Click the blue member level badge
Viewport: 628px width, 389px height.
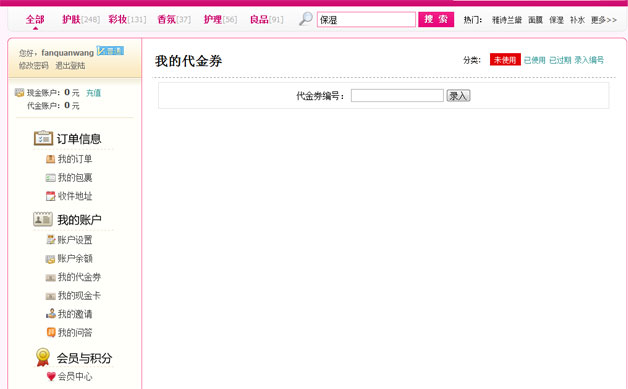110,51
